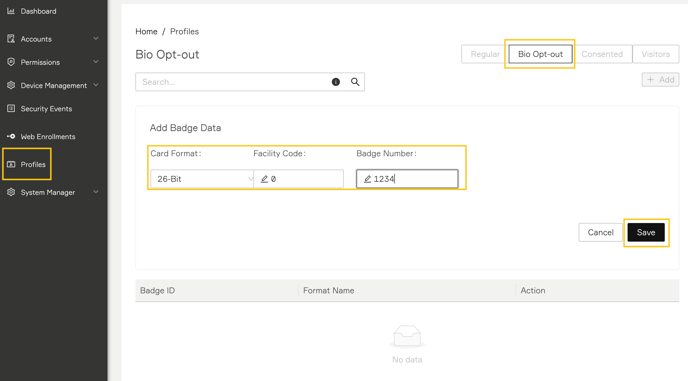The height and width of the screenshot is (381, 688).
Task: Open the Security Events list icon
Action: pos(11,108)
